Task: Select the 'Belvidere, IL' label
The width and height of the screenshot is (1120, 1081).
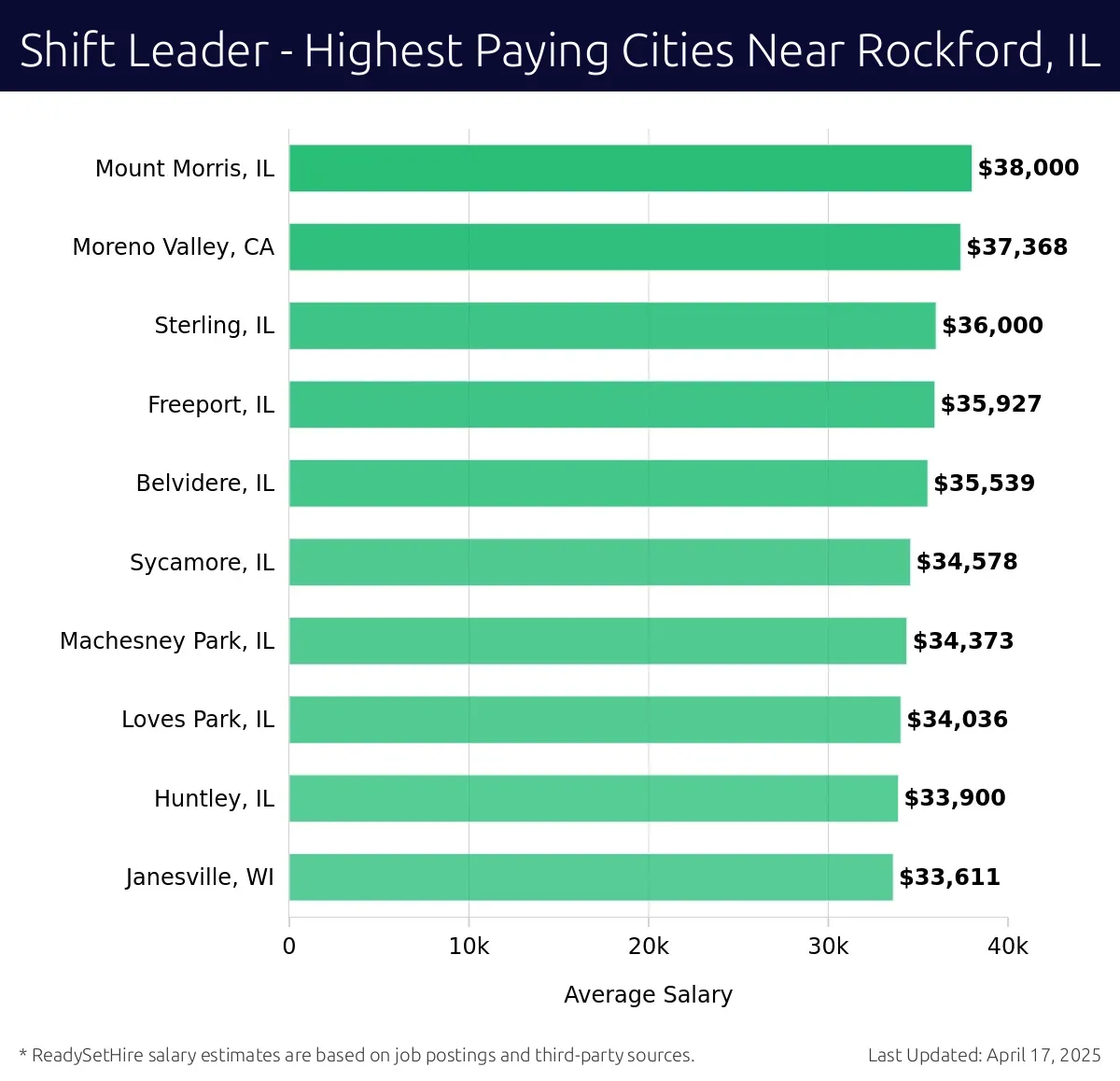Action: click(x=205, y=484)
